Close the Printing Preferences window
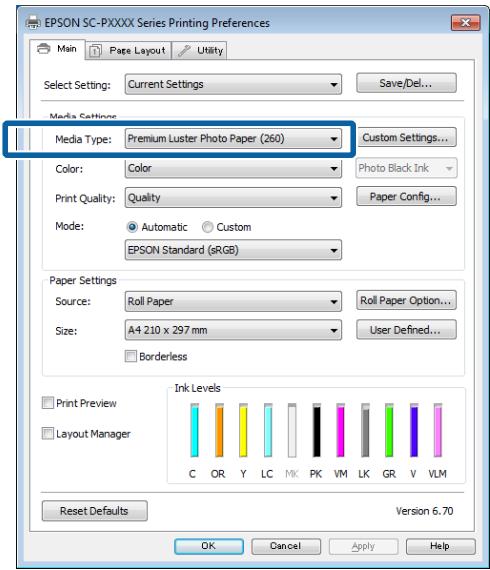The width and height of the screenshot is (490, 570). tap(466, 23)
